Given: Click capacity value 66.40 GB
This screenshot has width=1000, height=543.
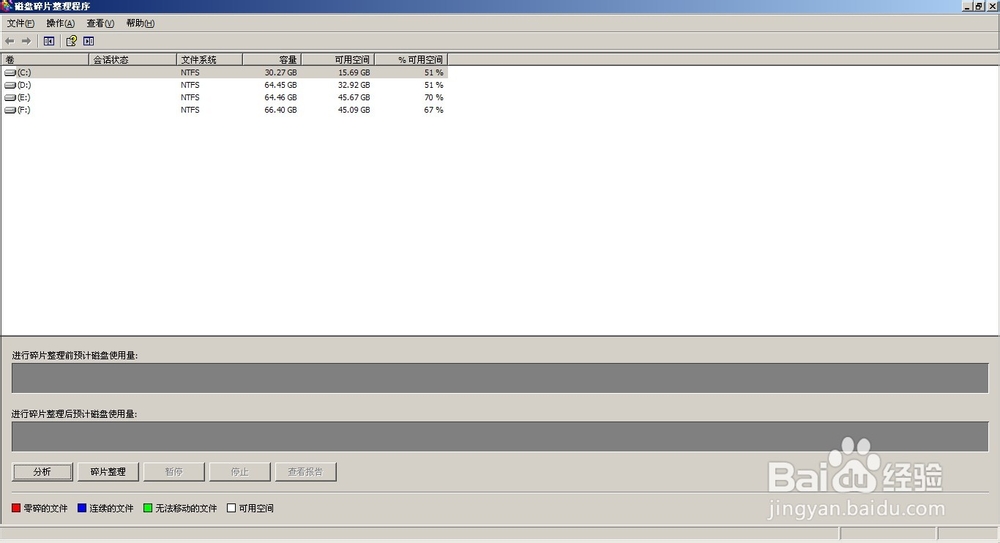Looking at the screenshot, I should pos(281,110).
